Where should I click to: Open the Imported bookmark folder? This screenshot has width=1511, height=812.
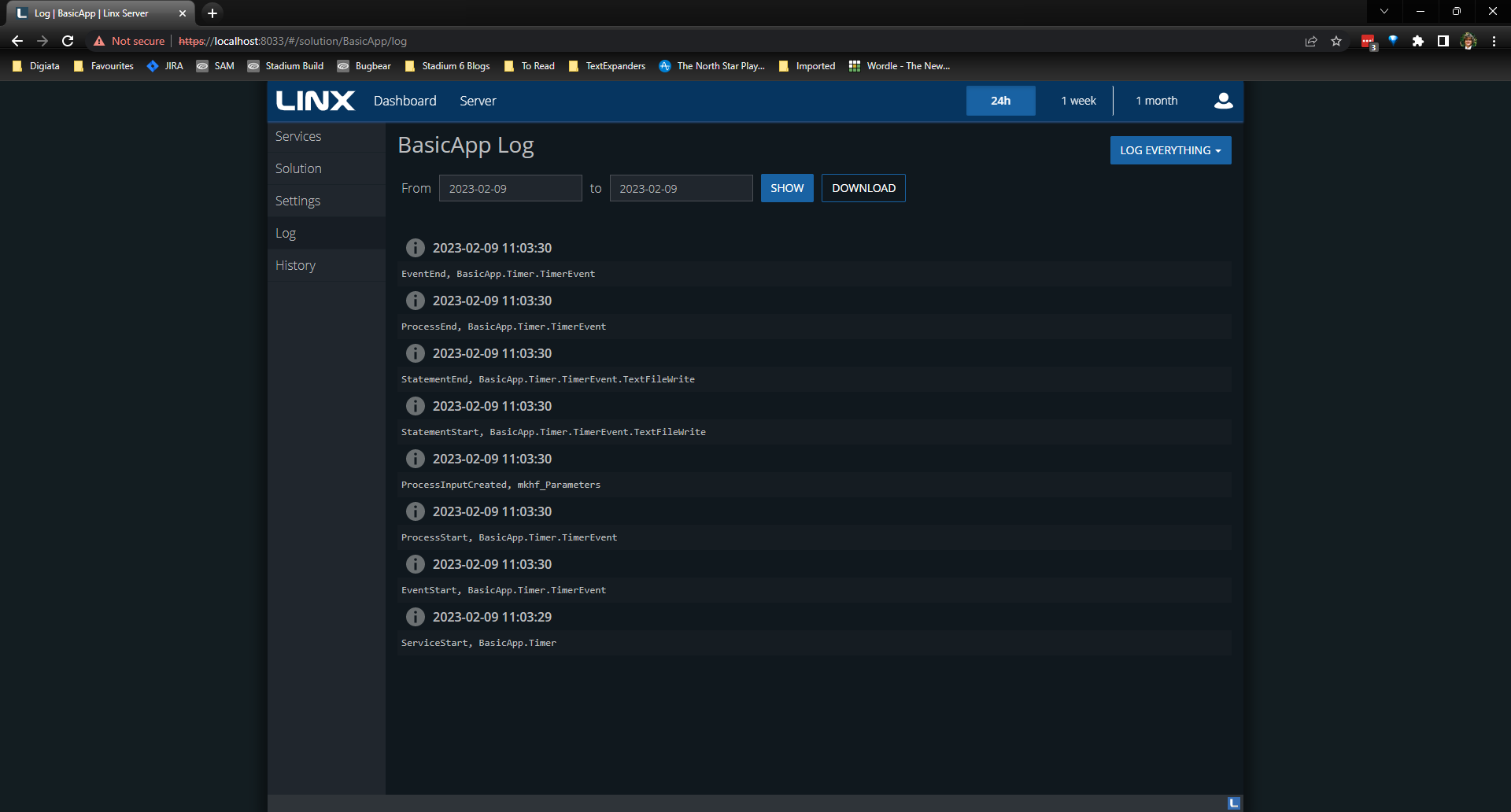tap(807, 66)
